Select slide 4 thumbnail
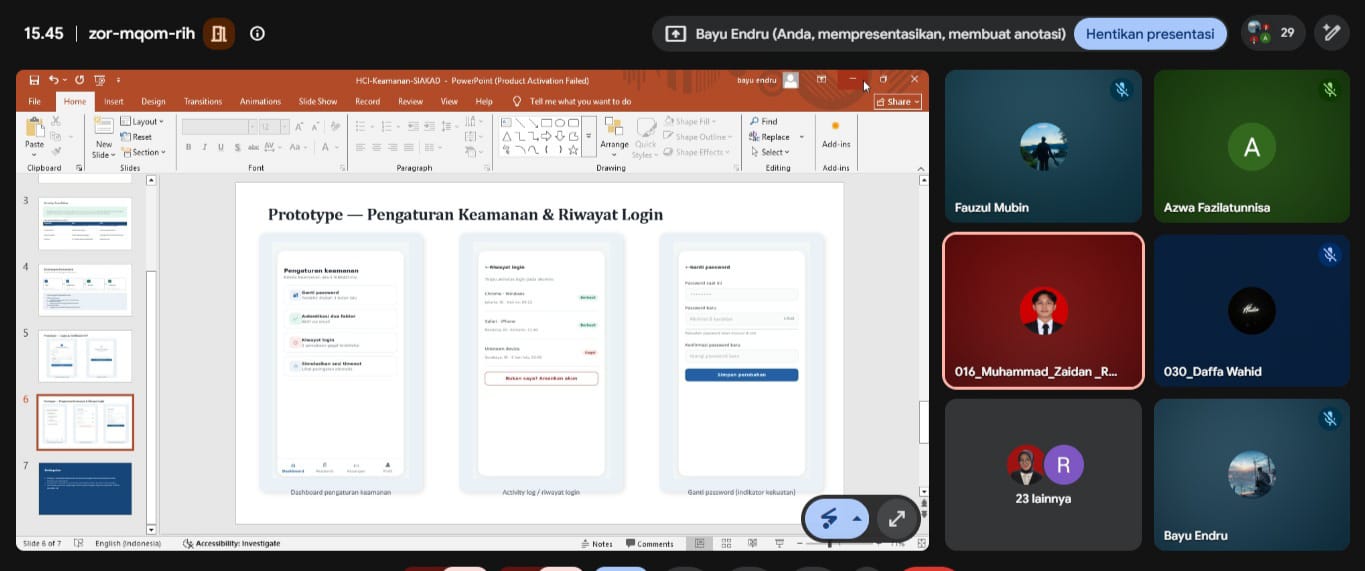Viewport: 1365px width, 571px height. tap(85, 289)
